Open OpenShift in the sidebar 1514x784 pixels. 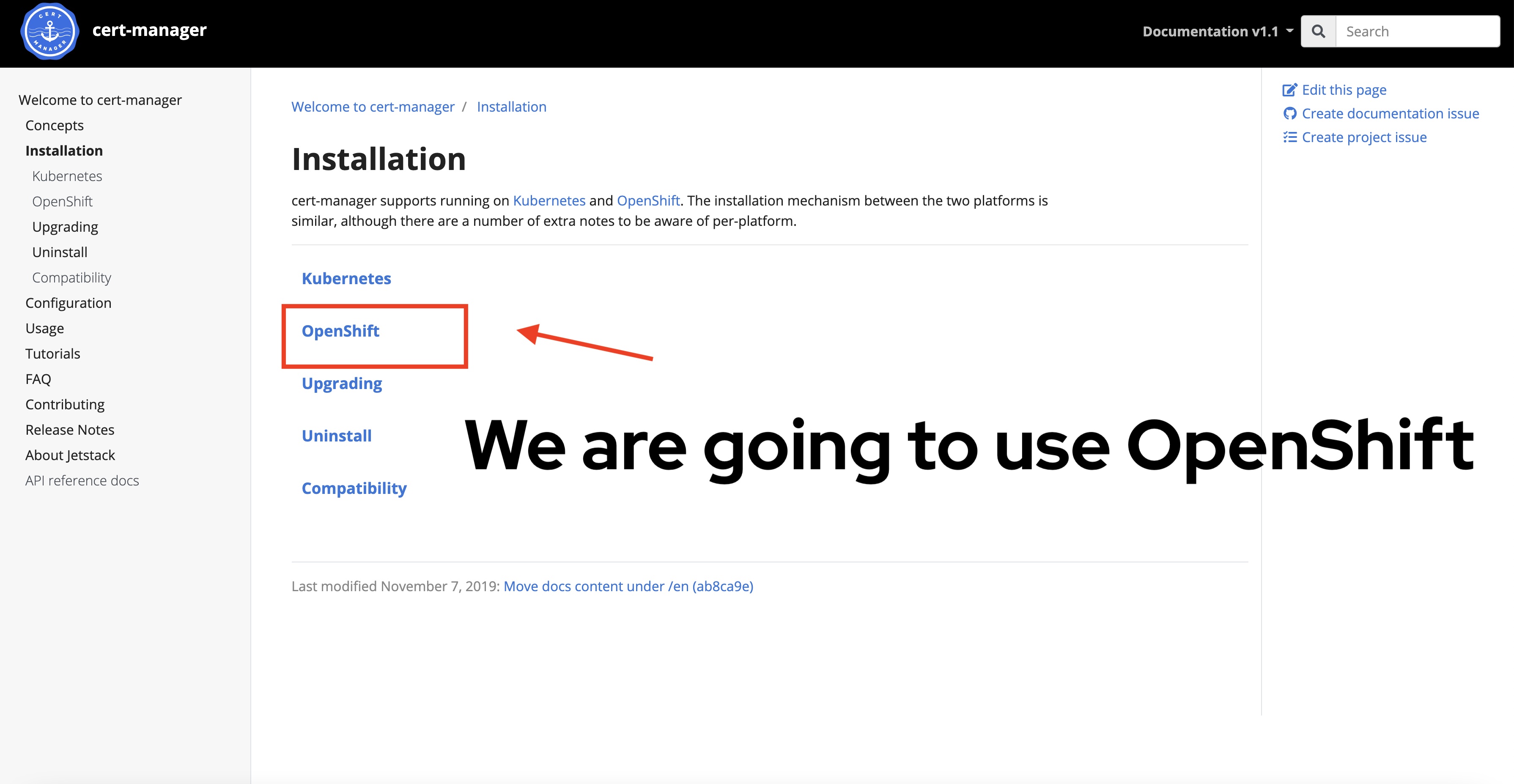tap(62, 201)
